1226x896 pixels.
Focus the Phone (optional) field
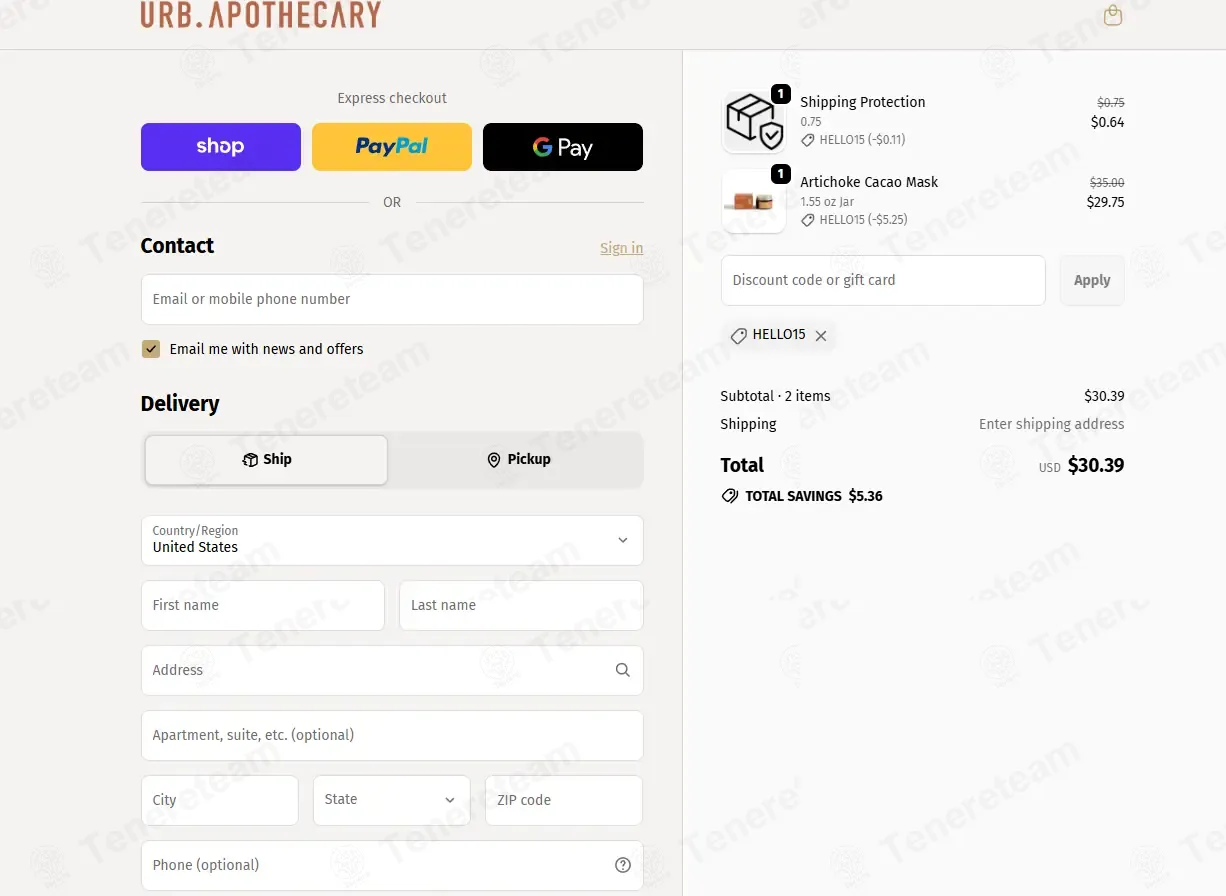392,865
